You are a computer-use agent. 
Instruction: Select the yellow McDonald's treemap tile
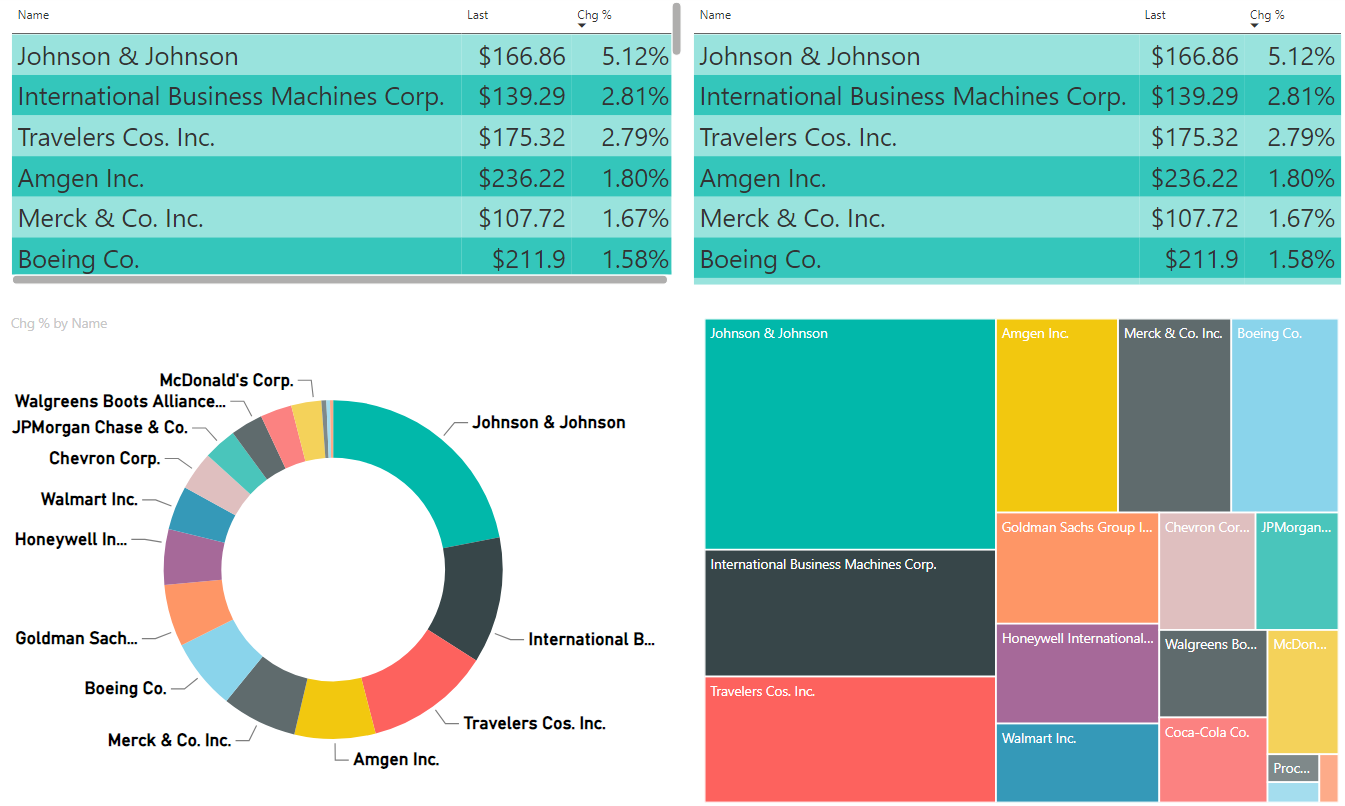1303,691
